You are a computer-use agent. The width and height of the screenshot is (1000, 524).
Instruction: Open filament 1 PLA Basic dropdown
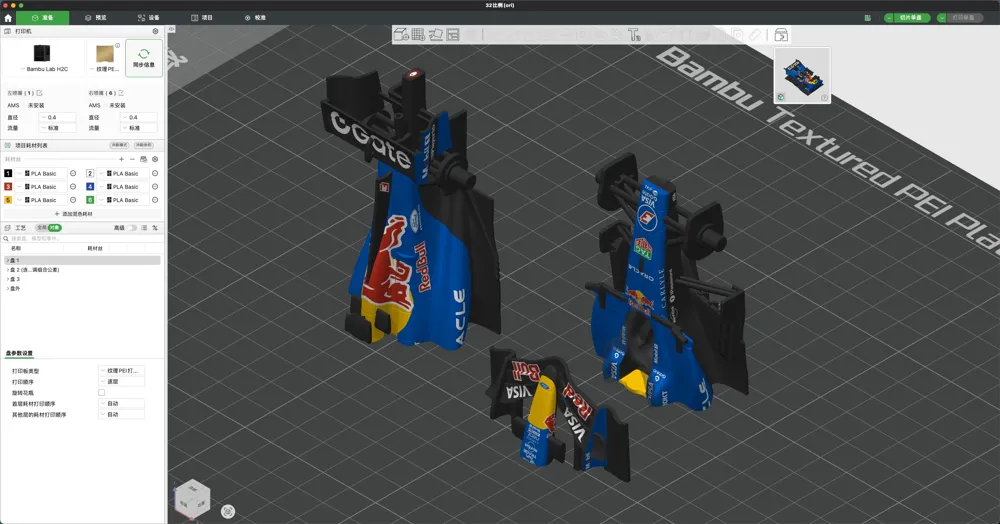(41, 173)
